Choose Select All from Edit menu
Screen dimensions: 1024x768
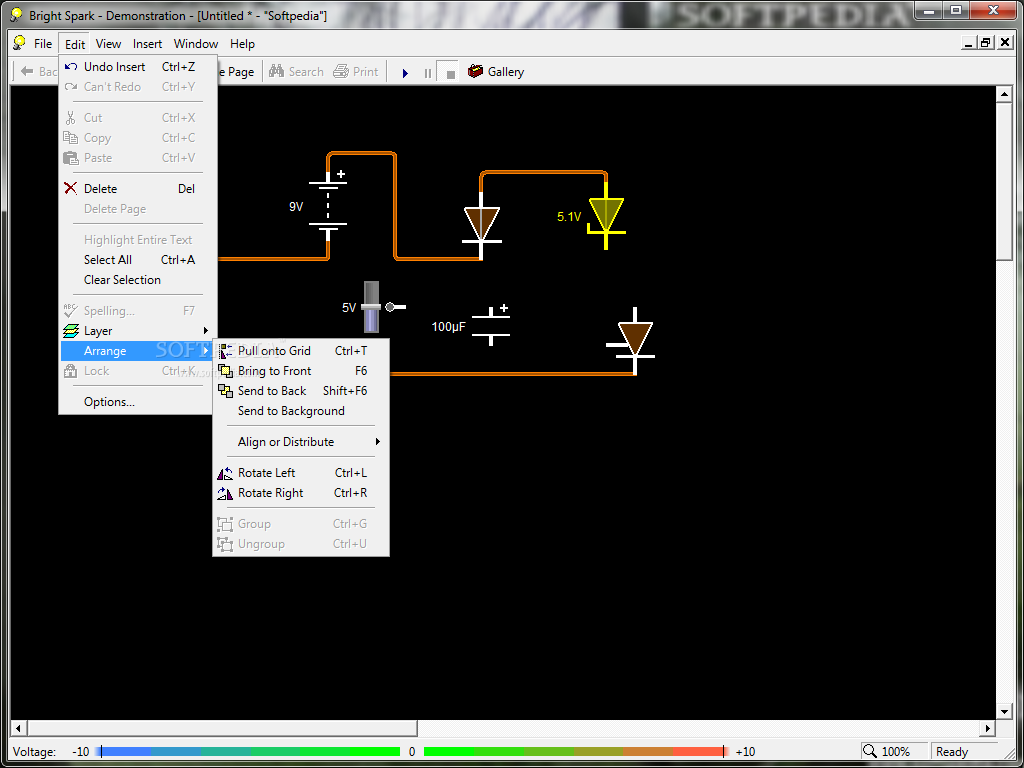(137, 260)
